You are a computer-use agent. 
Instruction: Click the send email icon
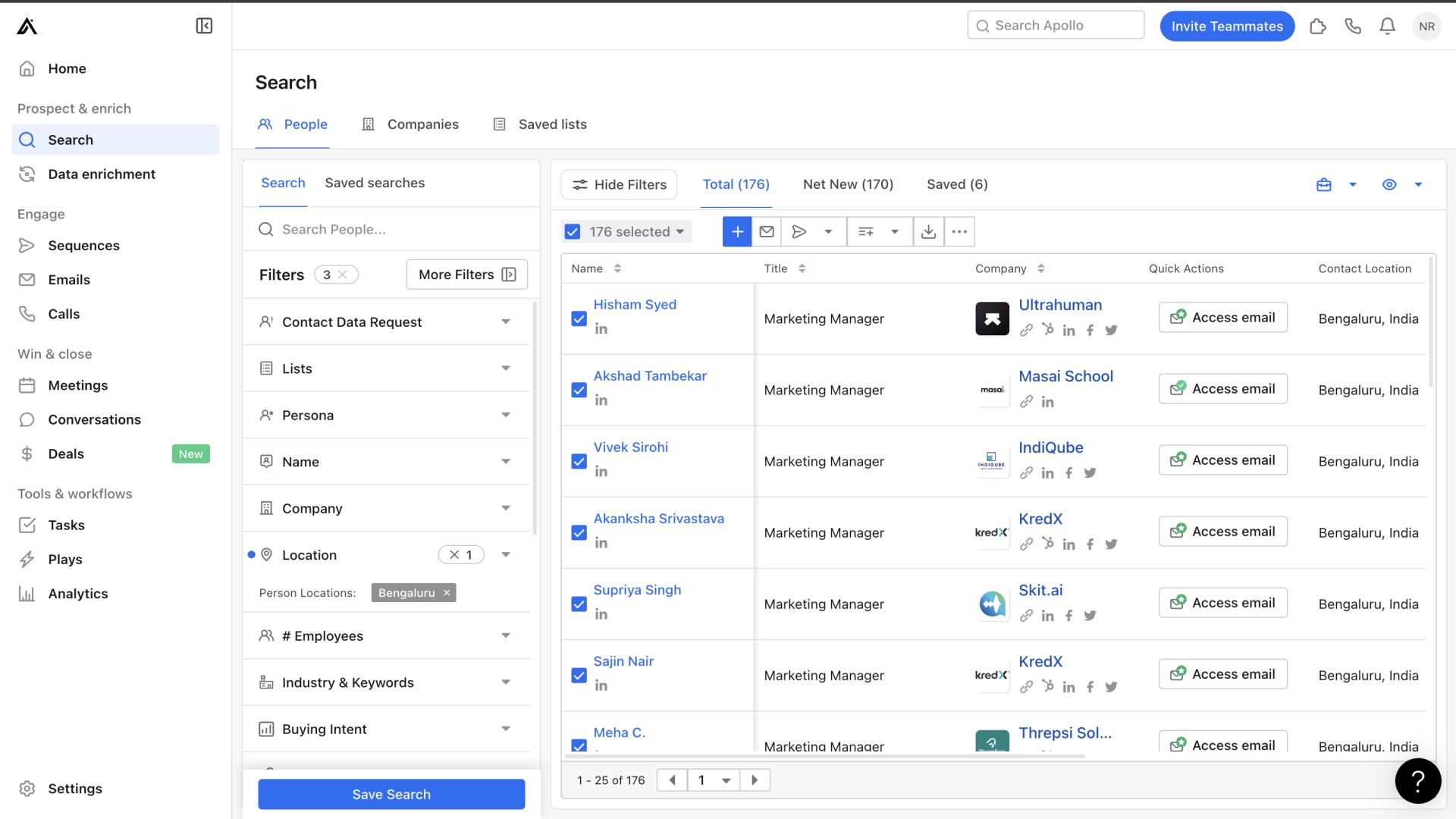tap(766, 232)
